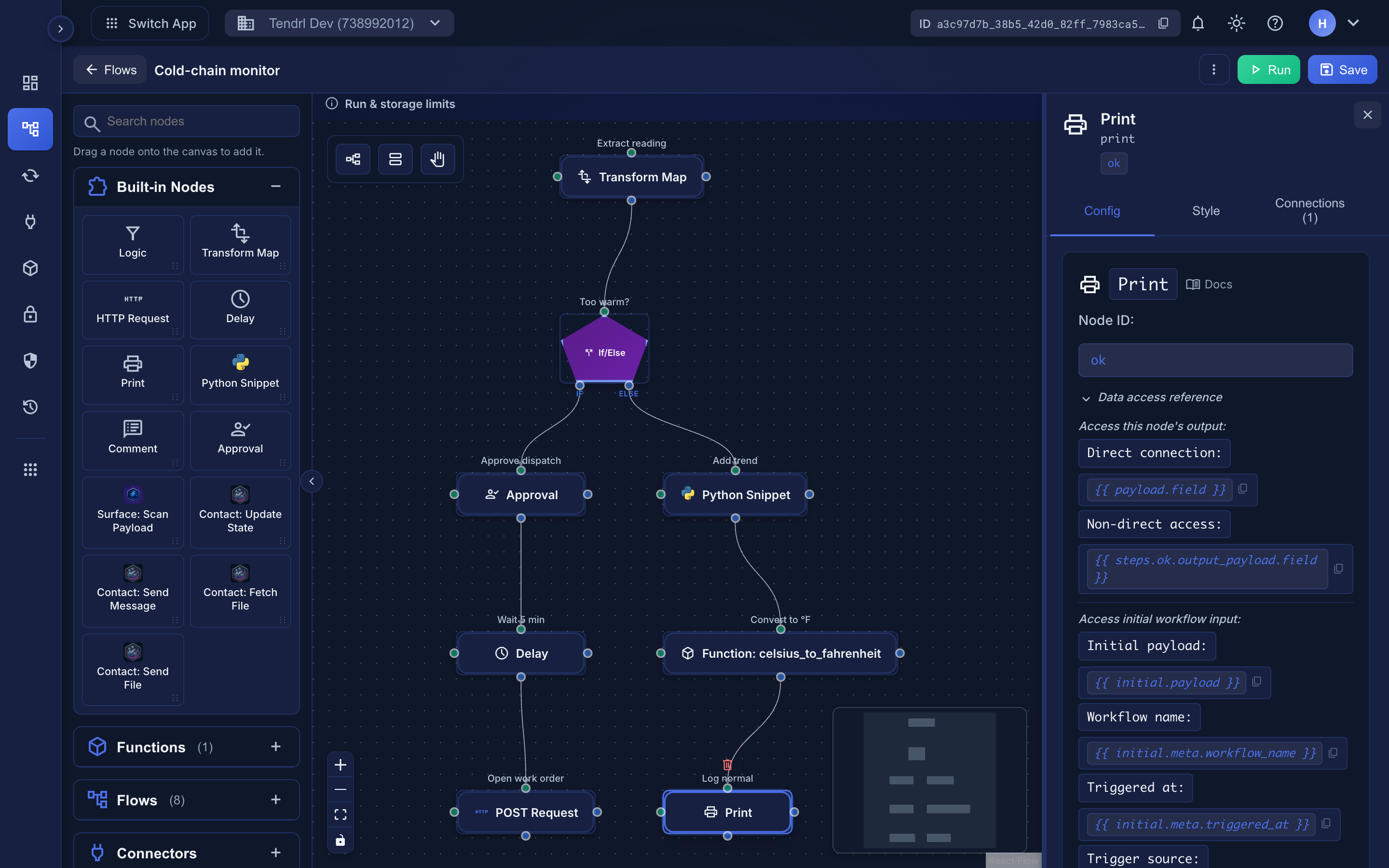
Task: Collapse the Built-in Nodes section
Action: 275,187
